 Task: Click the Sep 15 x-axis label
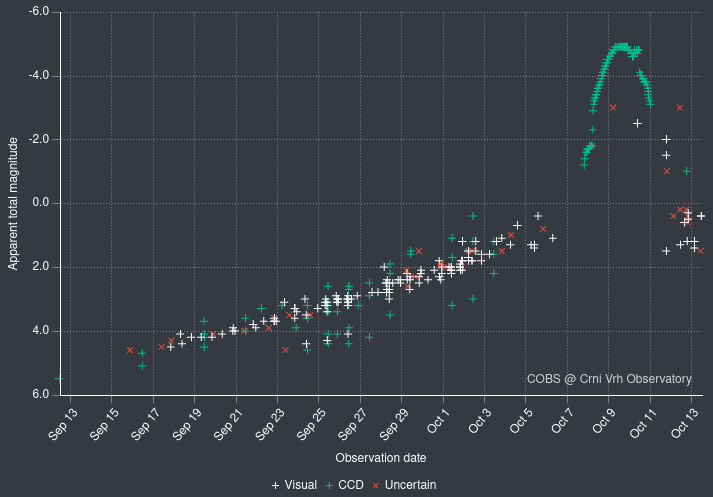pos(104,424)
